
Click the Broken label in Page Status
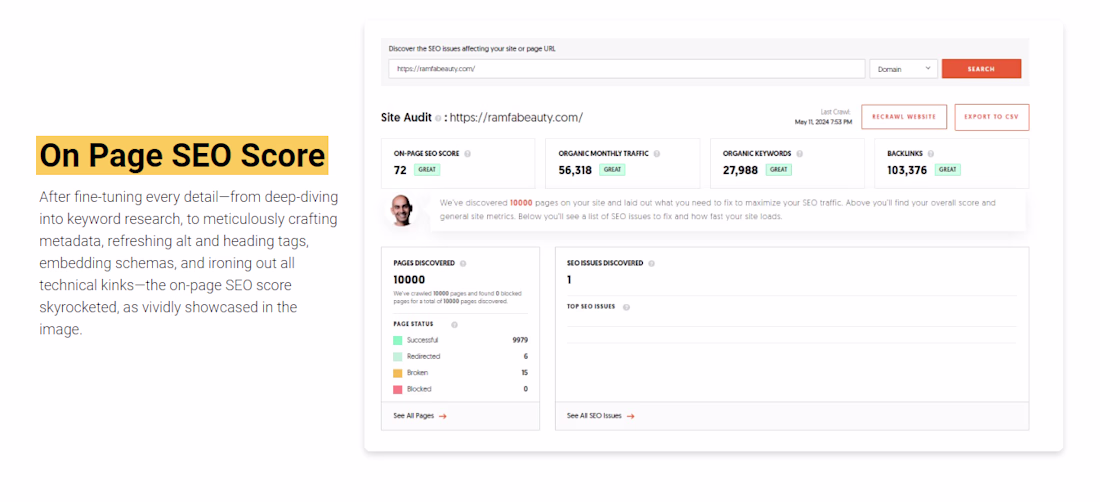click(417, 372)
